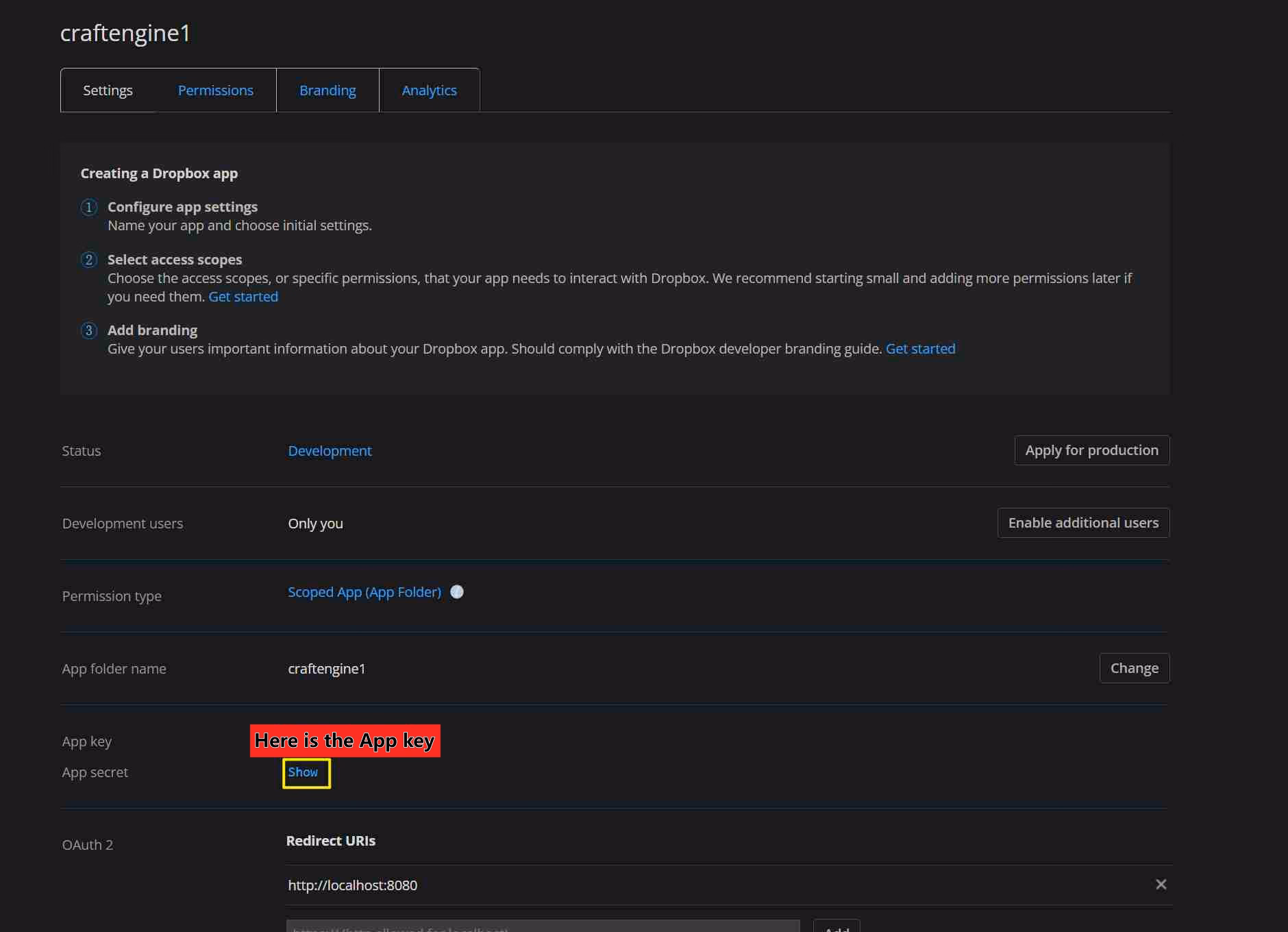Image resolution: width=1288 pixels, height=932 pixels.
Task: Remove the localhost:8080 redirect URI
Action: 1161,885
